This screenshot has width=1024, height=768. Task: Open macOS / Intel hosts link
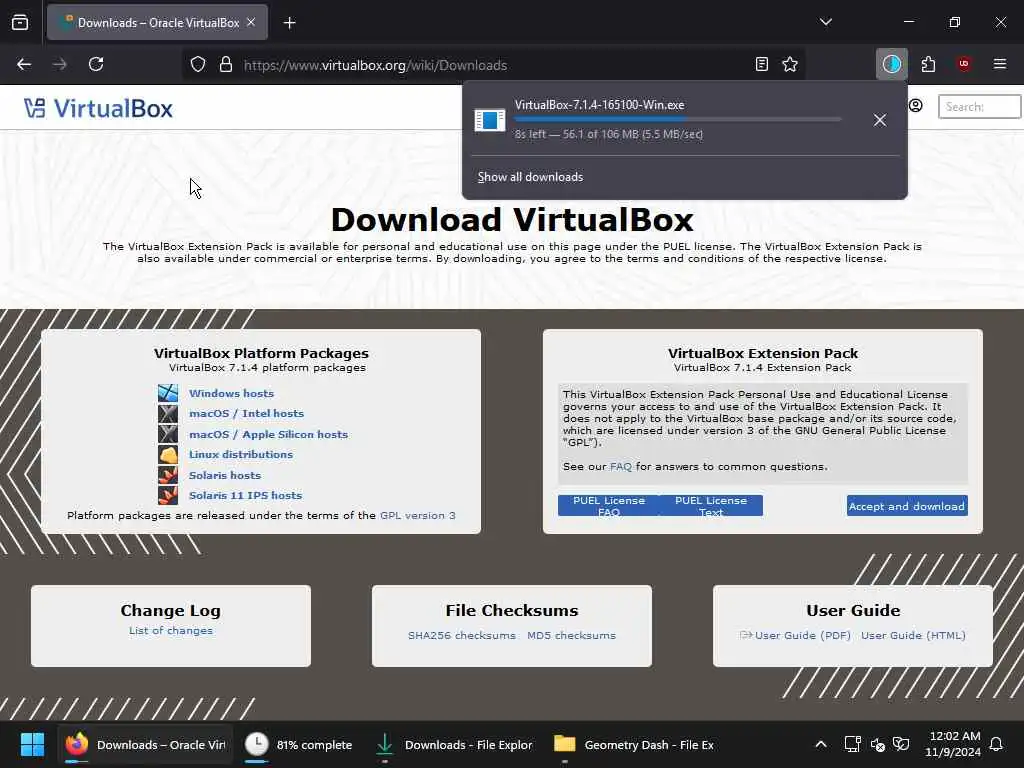click(246, 413)
